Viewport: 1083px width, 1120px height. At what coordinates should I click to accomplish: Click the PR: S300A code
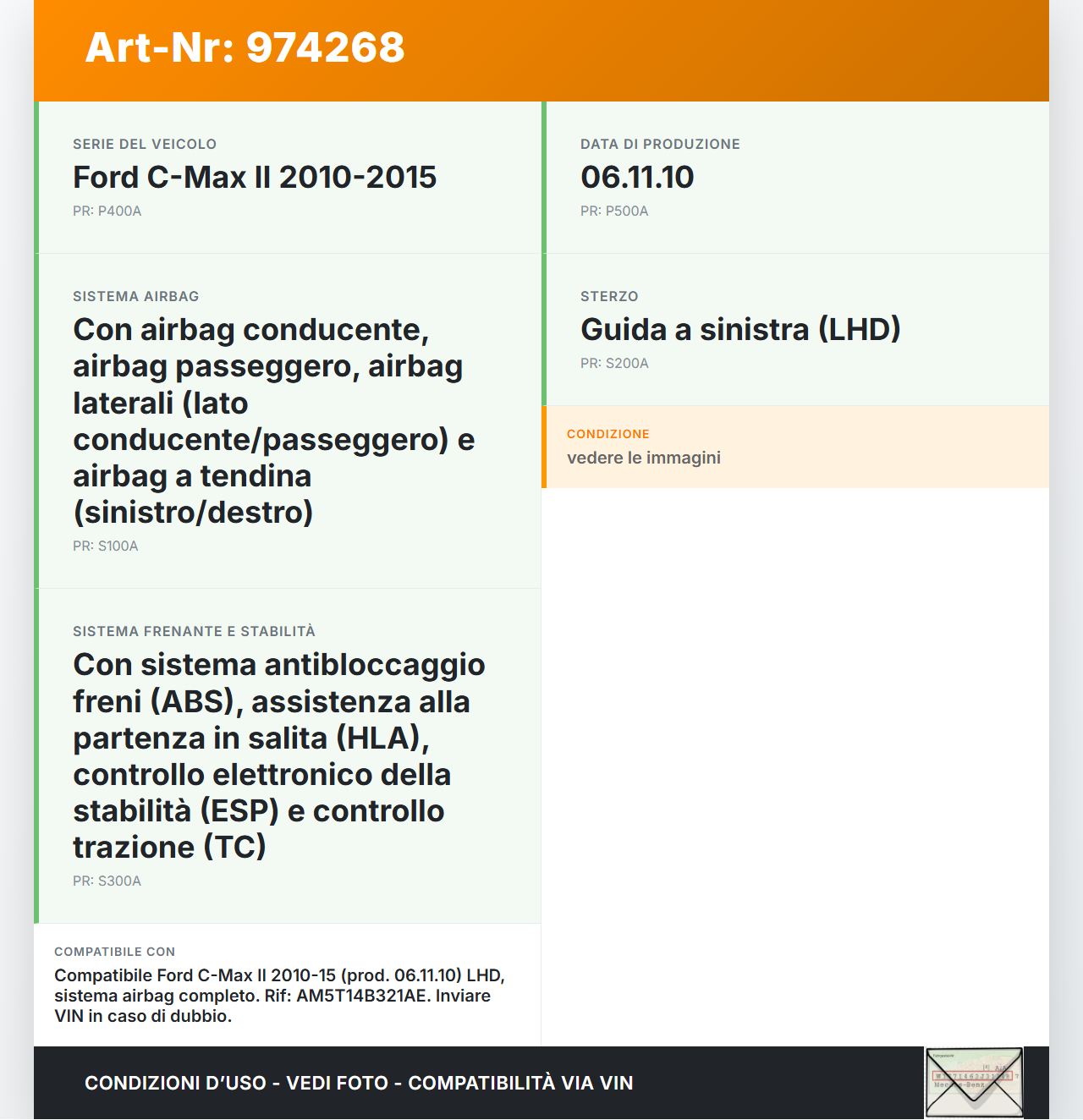[107, 881]
